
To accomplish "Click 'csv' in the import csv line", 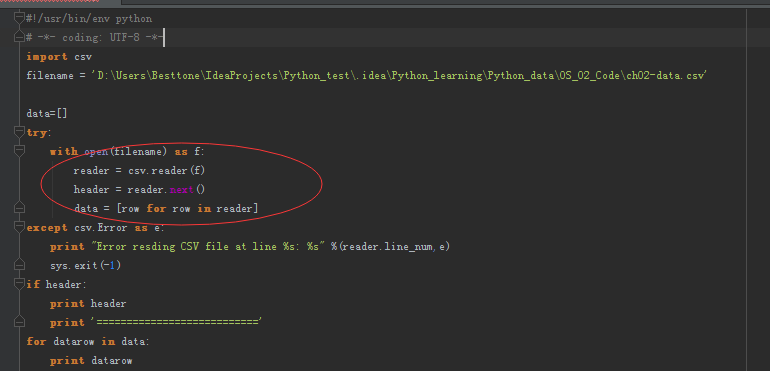I will click(x=83, y=57).
